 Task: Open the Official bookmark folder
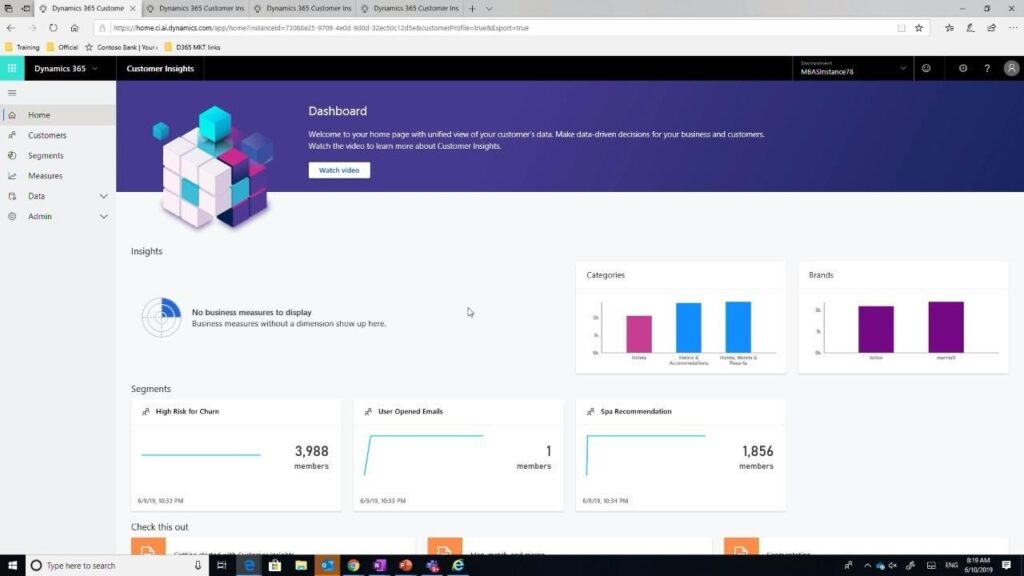pyautogui.click(x=63, y=47)
